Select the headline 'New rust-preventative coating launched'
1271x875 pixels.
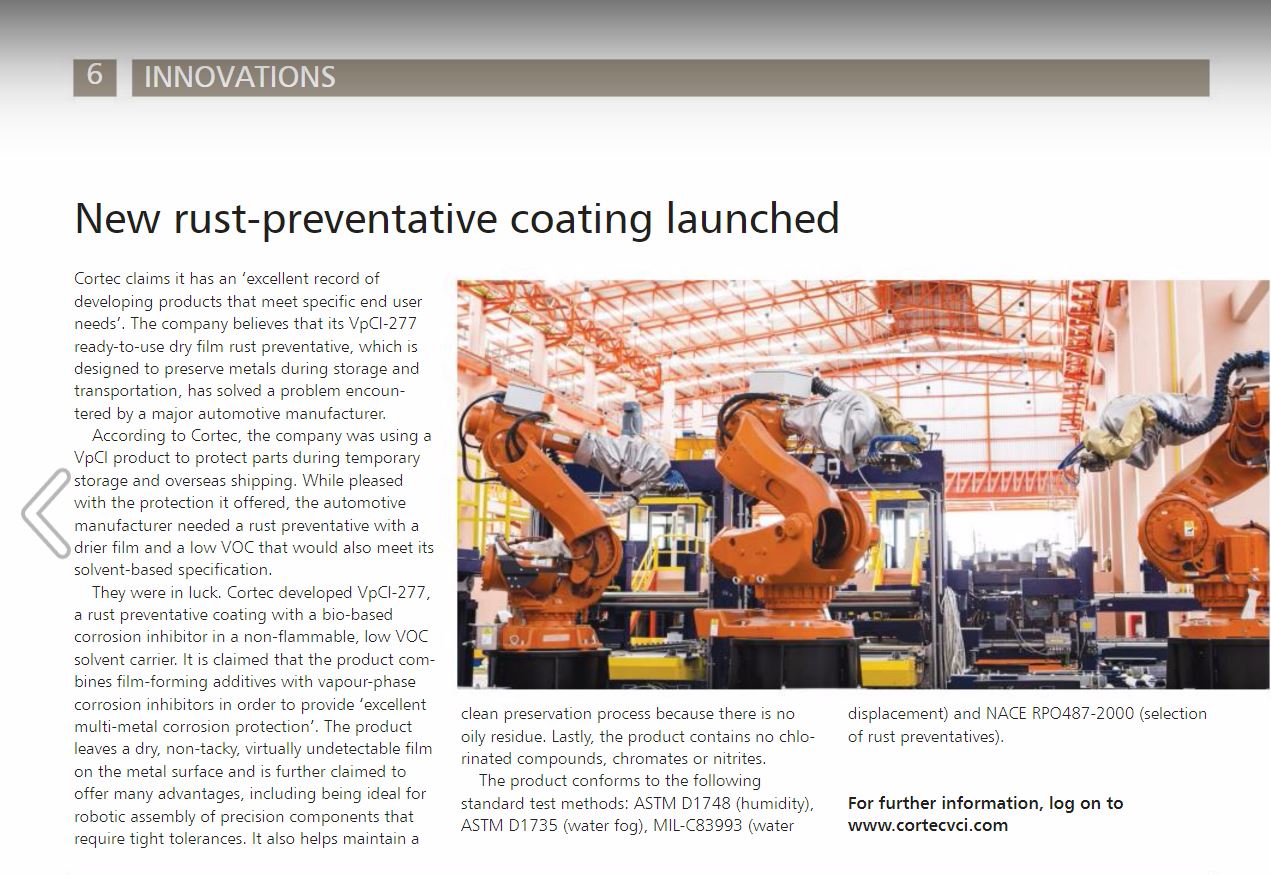(x=457, y=218)
